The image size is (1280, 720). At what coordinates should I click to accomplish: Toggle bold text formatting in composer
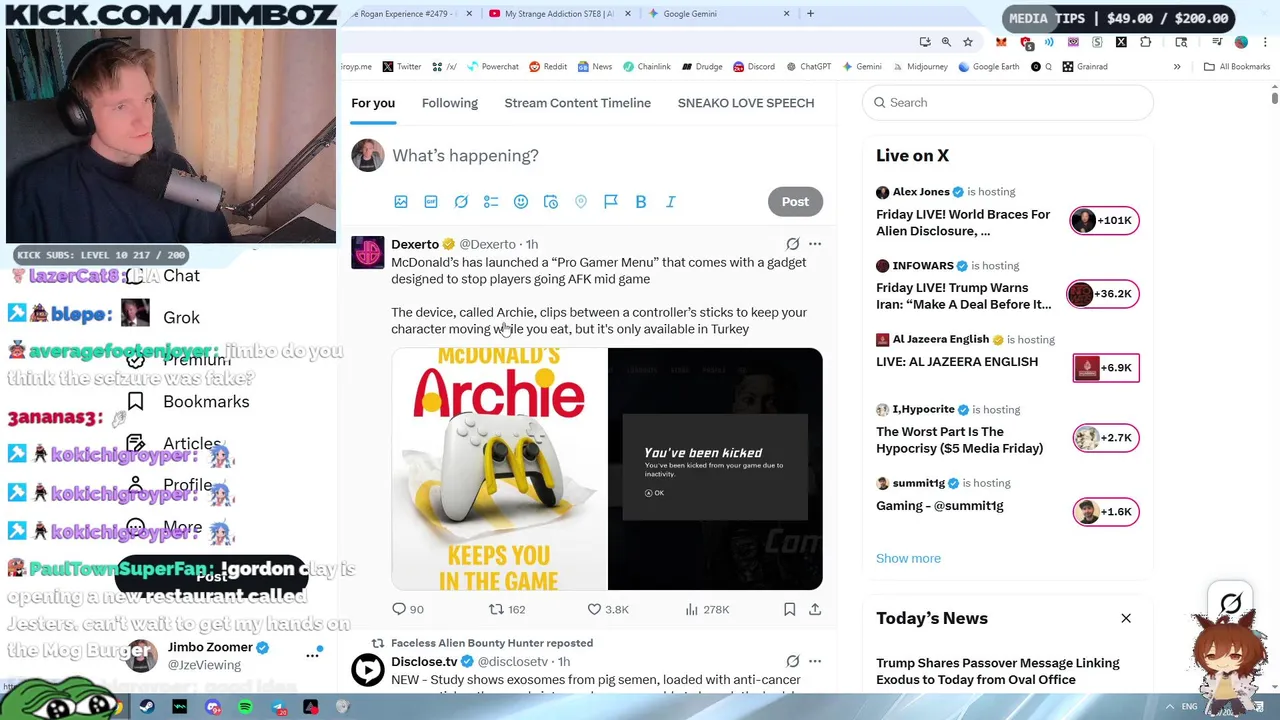641,202
